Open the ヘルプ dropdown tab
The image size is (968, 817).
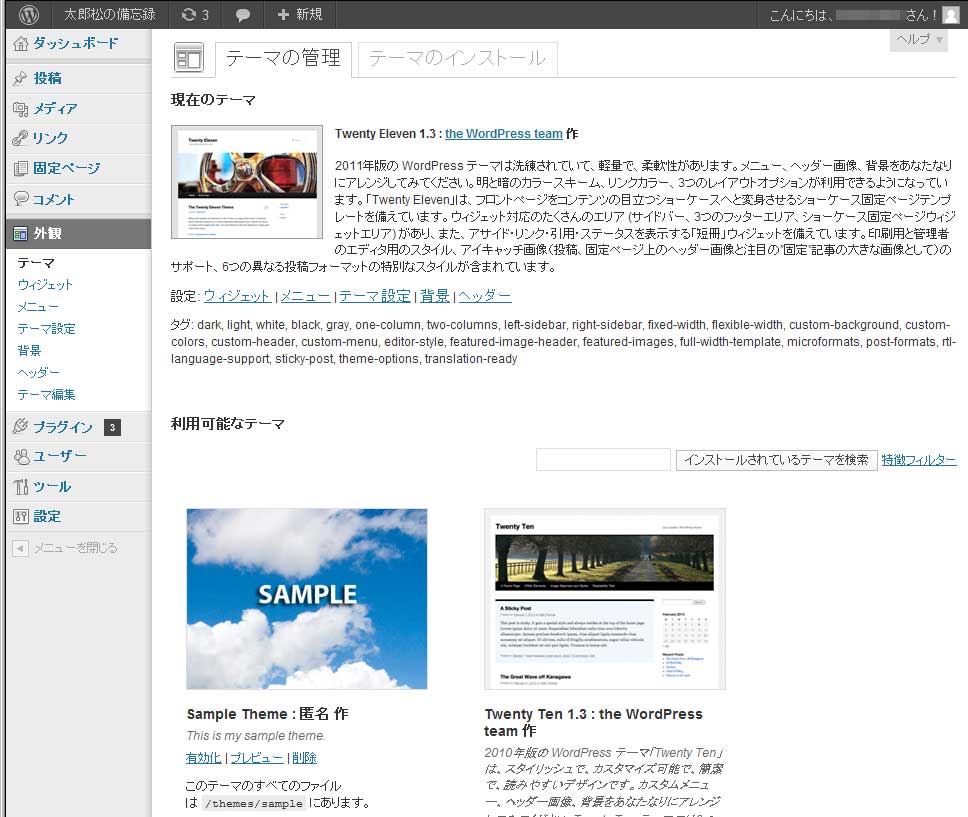919,40
